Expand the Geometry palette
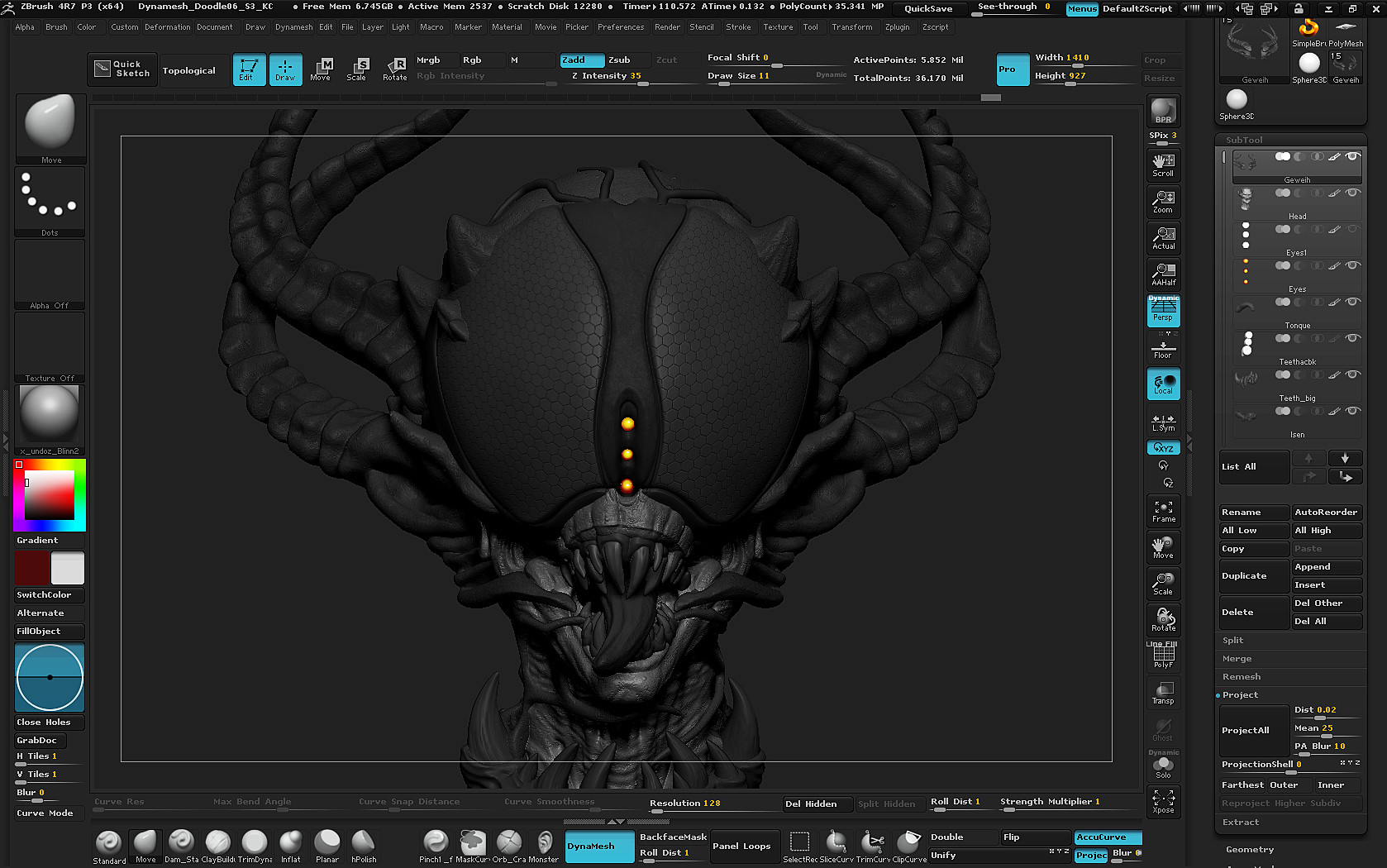This screenshot has width=1387, height=868. coord(1250,849)
